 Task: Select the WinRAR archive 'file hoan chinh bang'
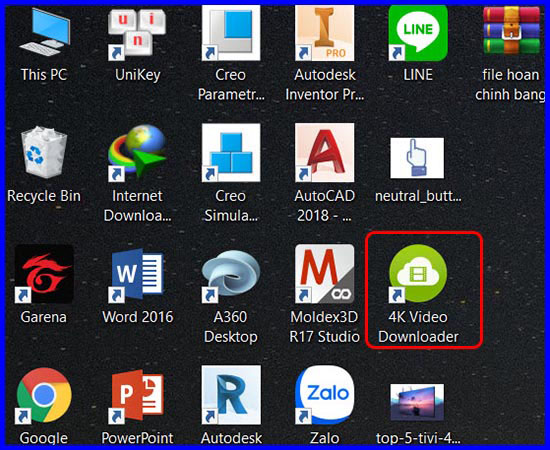[x=511, y=31]
